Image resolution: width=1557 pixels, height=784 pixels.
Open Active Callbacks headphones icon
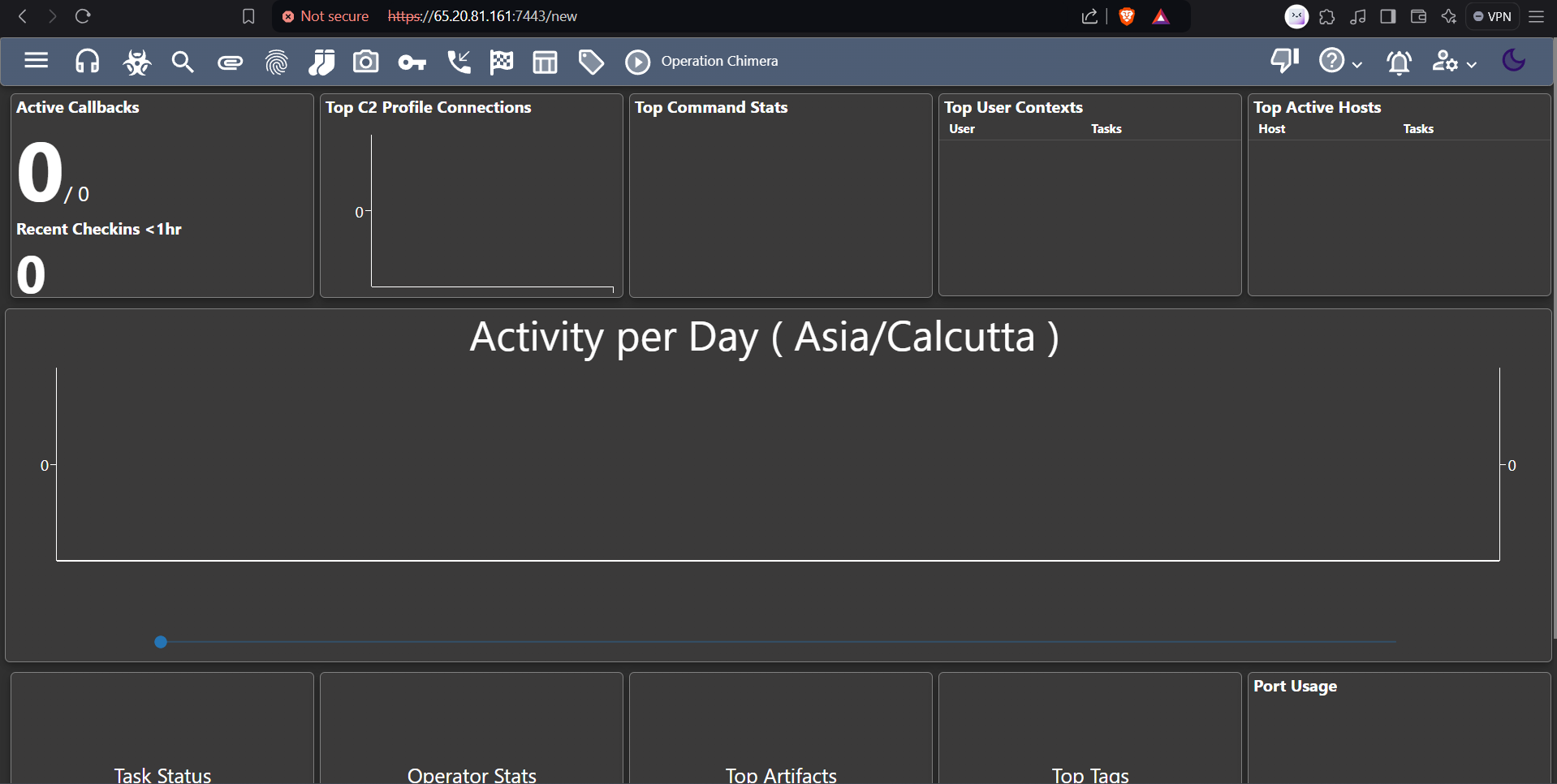coord(87,61)
